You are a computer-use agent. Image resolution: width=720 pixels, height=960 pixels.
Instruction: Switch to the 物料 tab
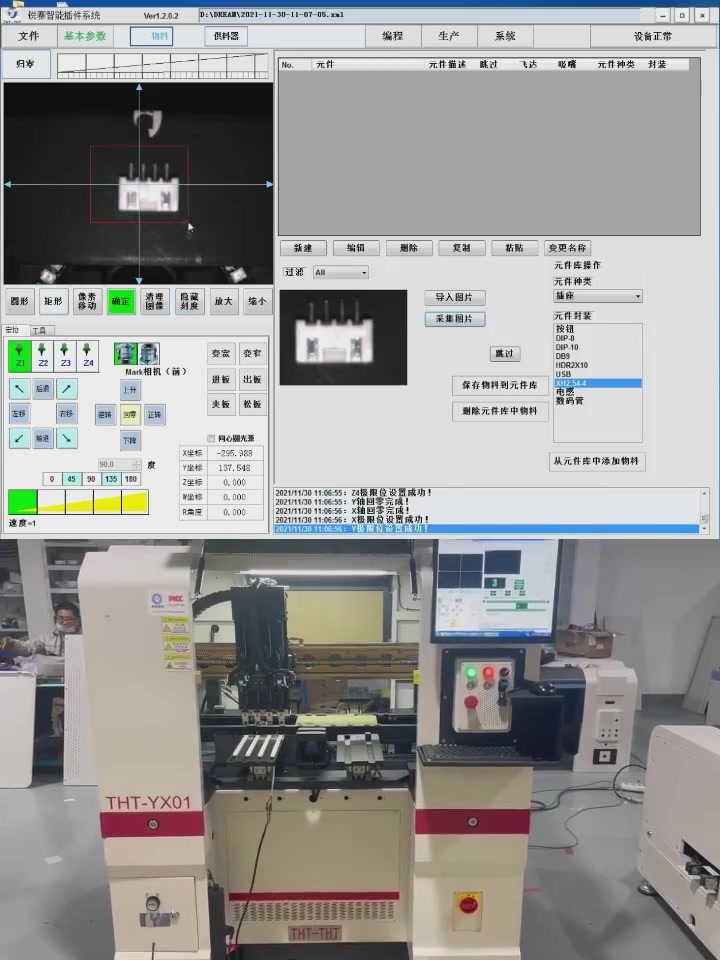point(152,37)
